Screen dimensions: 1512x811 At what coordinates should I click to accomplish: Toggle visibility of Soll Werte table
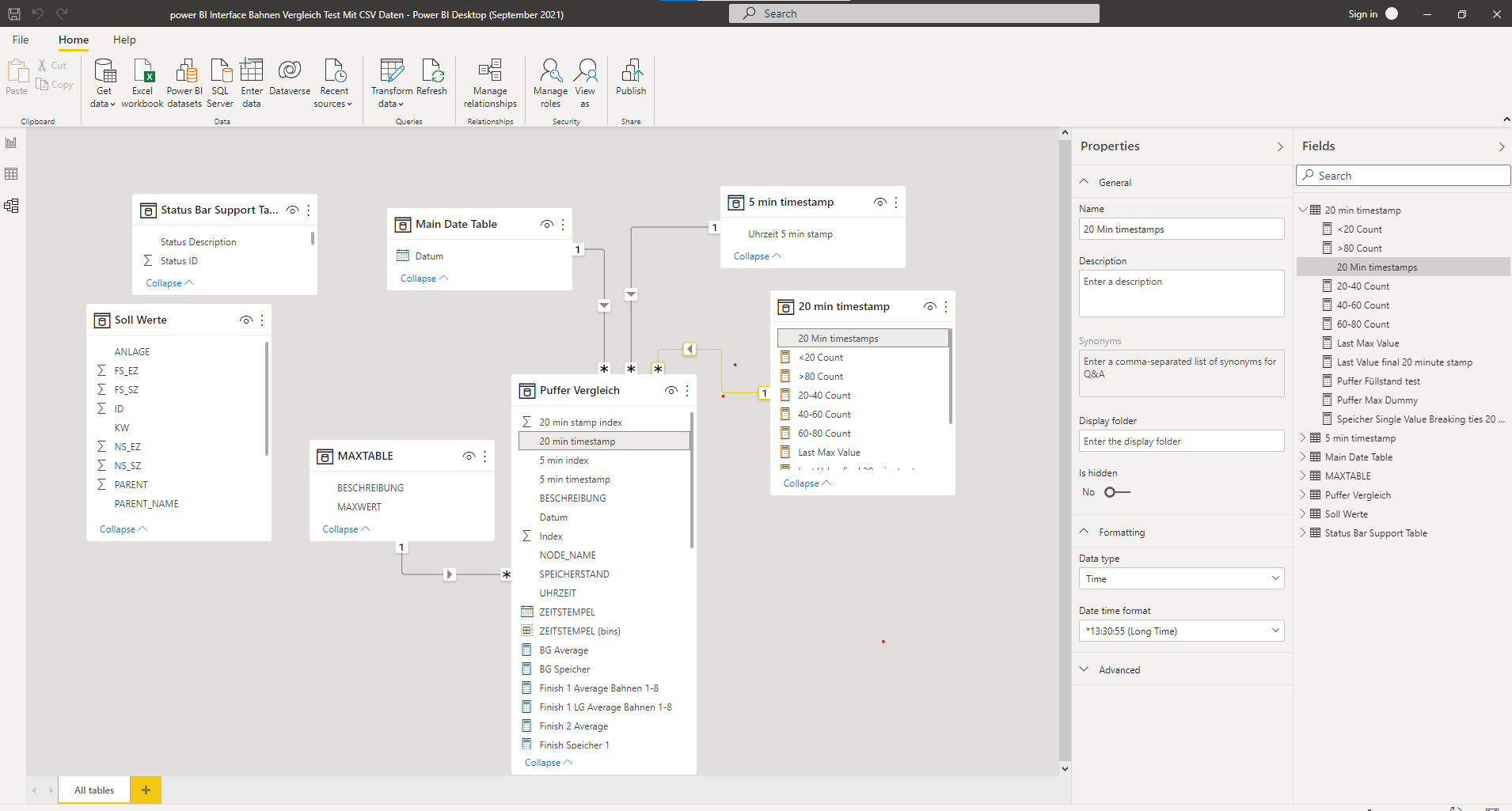point(246,320)
